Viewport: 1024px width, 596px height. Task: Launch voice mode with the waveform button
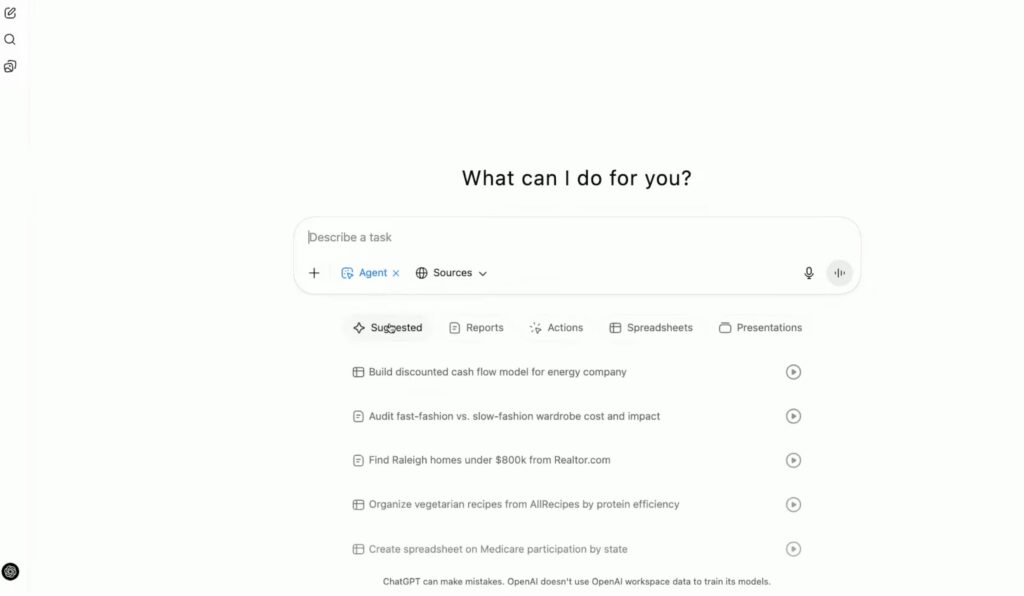click(x=840, y=273)
